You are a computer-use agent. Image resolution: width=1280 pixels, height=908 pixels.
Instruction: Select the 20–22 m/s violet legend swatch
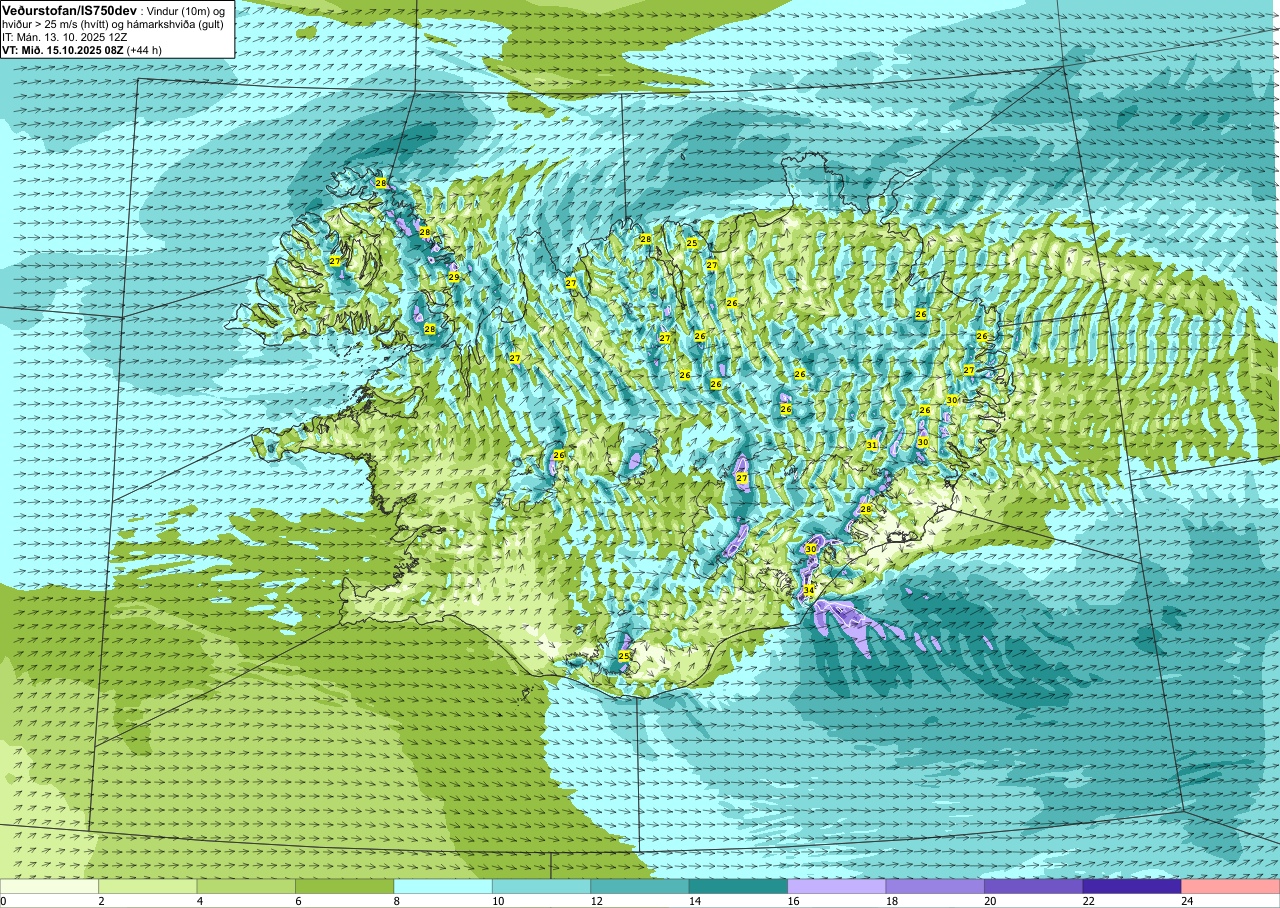coord(1034,886)
